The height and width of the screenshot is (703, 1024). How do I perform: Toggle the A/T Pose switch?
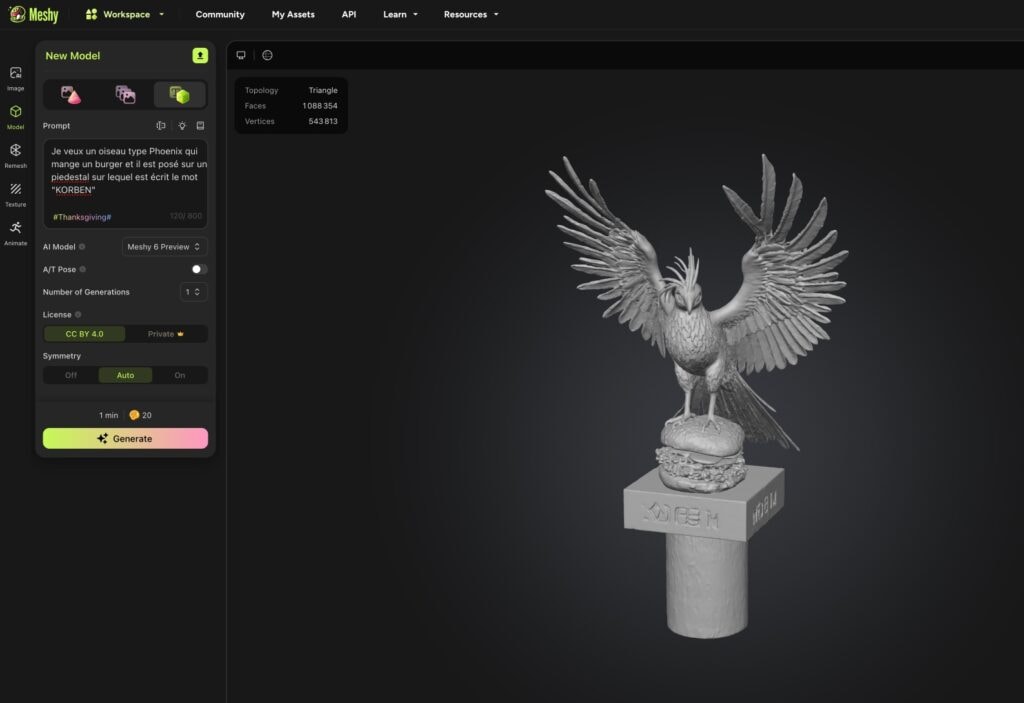[x=199, y=269]
